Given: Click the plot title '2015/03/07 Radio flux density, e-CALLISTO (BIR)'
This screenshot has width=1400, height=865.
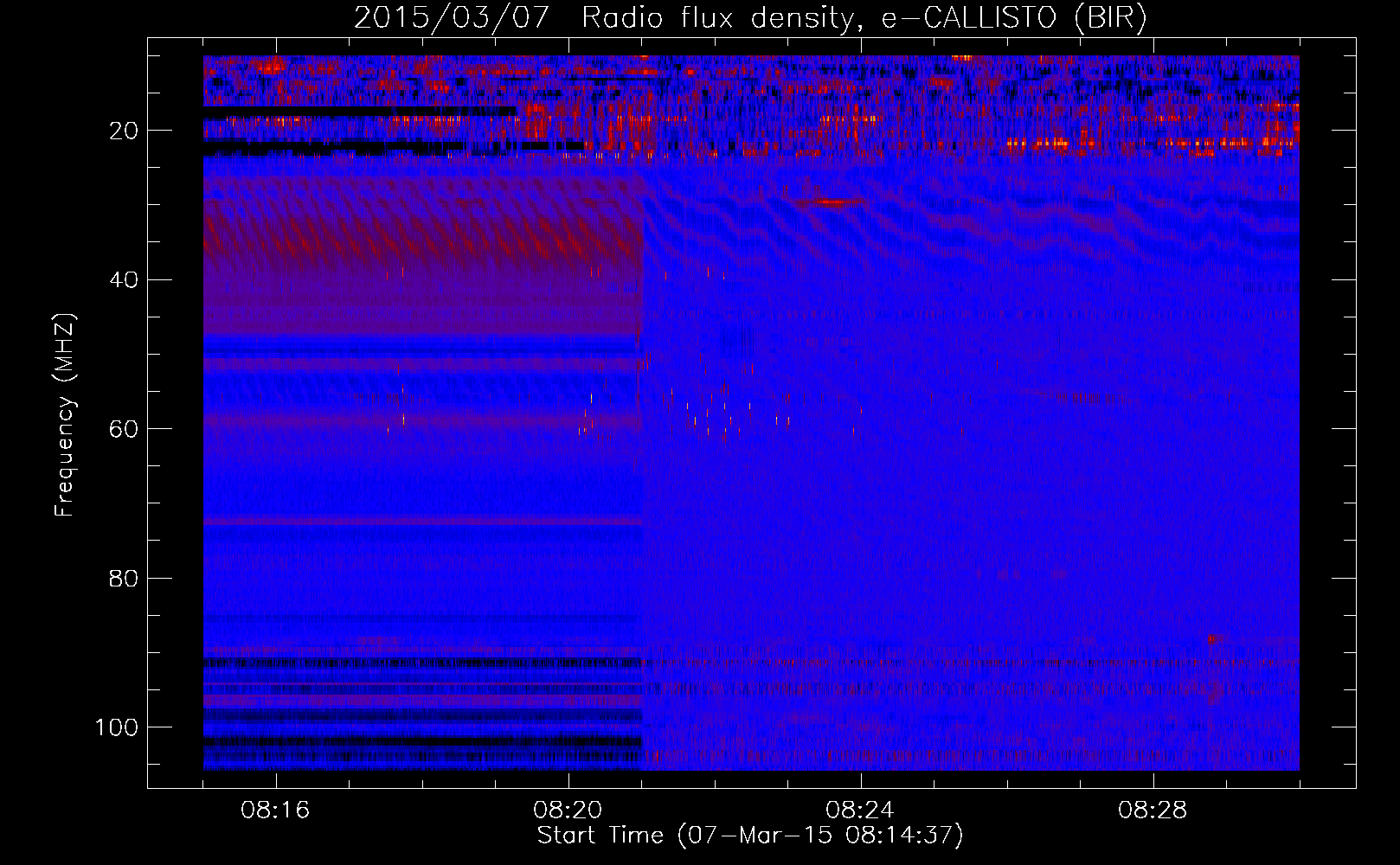Looking at the screenshot, I should [x=750, y=17].
